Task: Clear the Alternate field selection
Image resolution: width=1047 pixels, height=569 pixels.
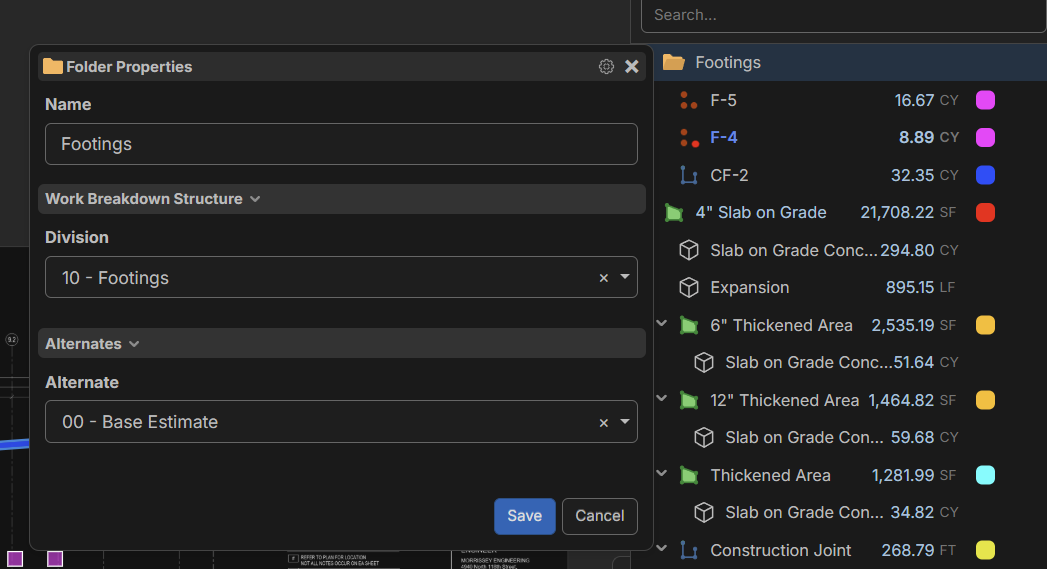Action: click(603, 423)
